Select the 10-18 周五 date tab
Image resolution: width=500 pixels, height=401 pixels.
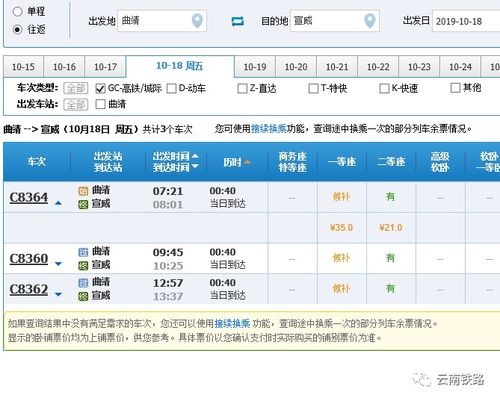pos(180,66)
